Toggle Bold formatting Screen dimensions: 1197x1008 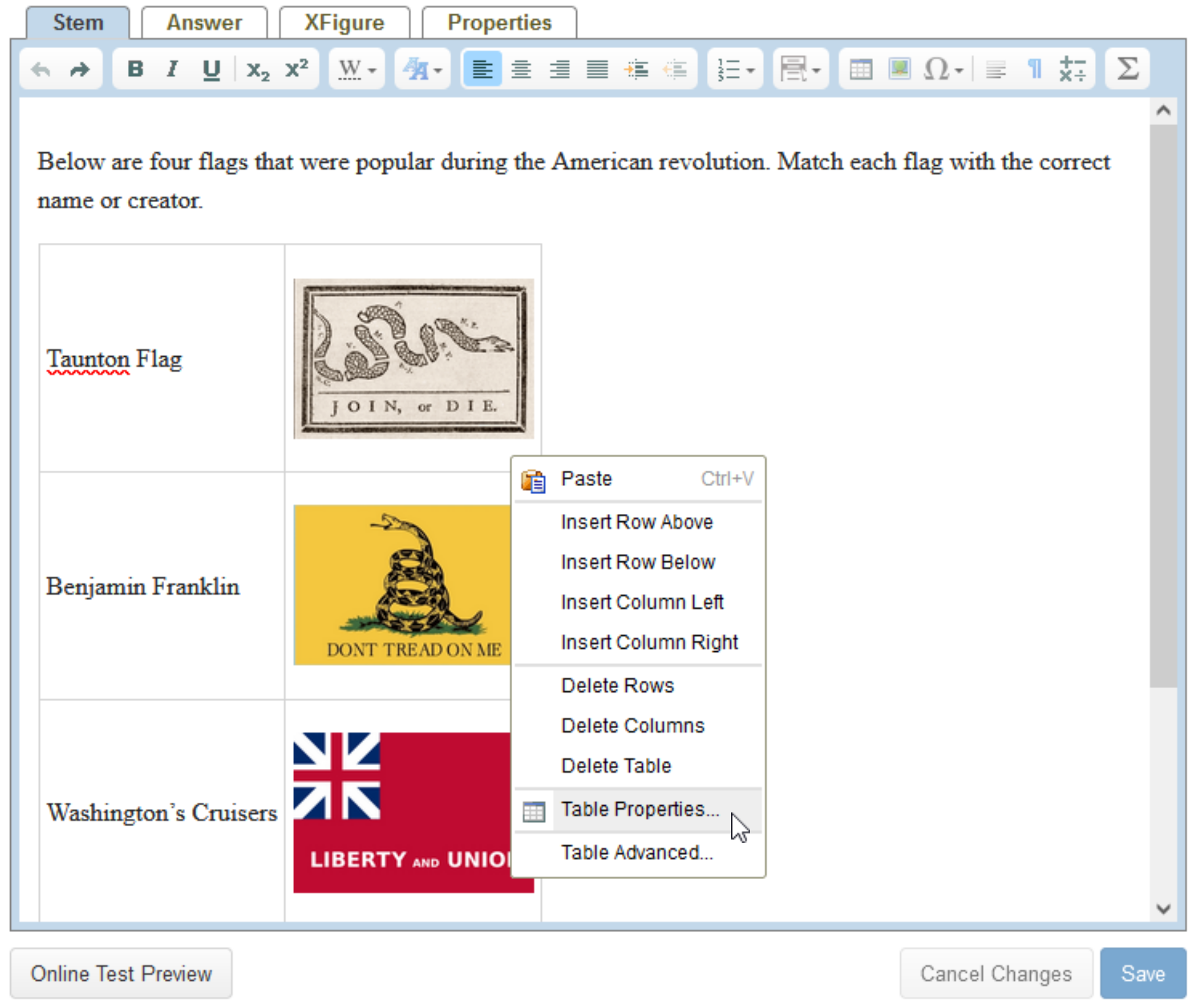click(x=135, y=70)
